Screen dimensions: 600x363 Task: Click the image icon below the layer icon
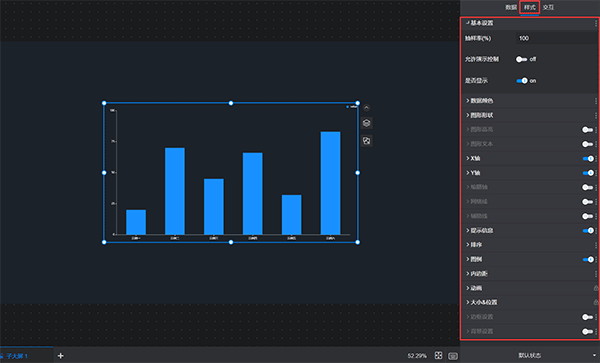click(366, 141)
